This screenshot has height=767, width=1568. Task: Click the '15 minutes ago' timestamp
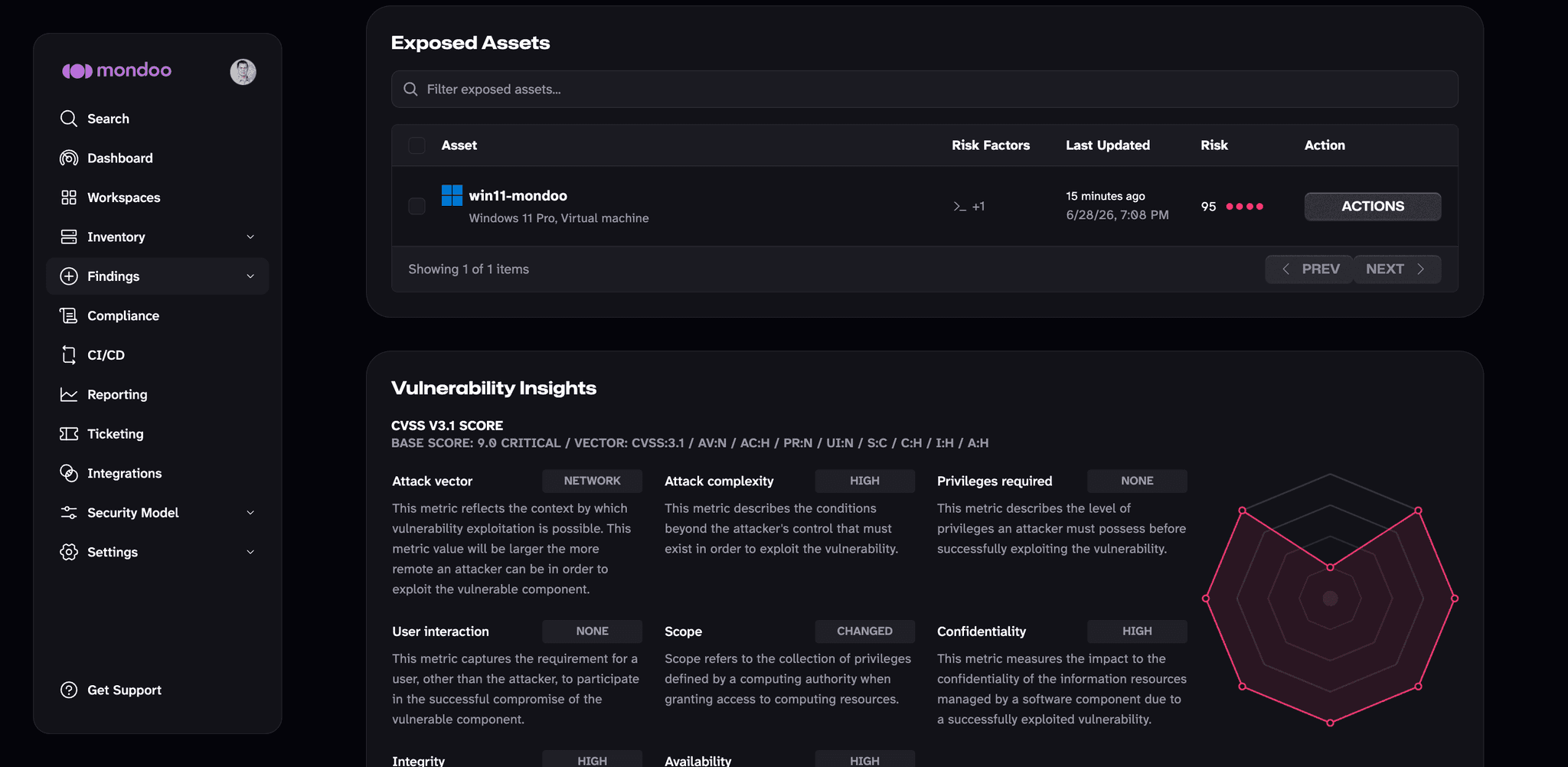(x=1106, y=196)
